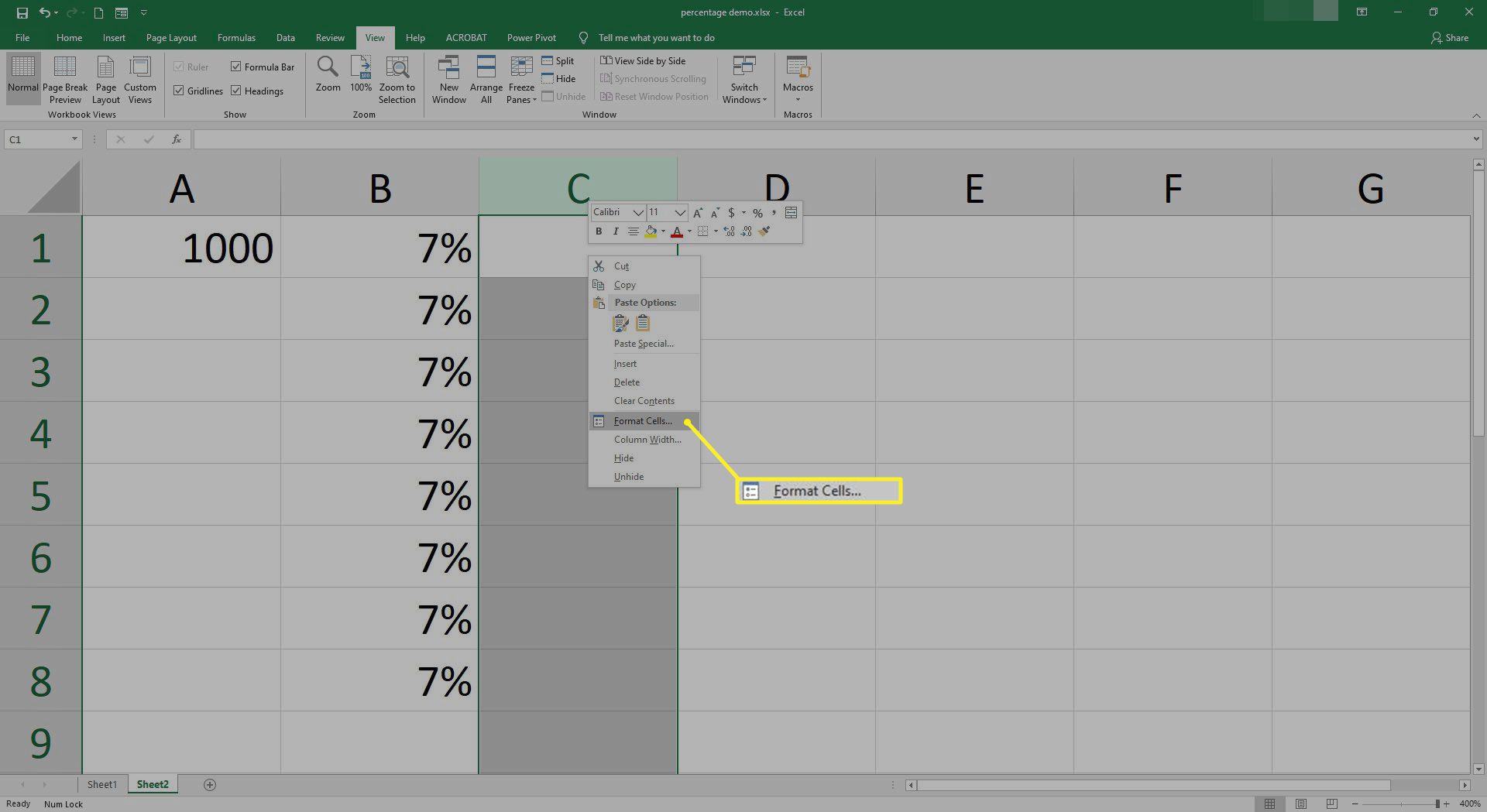Click center align in mini toolbar

634,231
